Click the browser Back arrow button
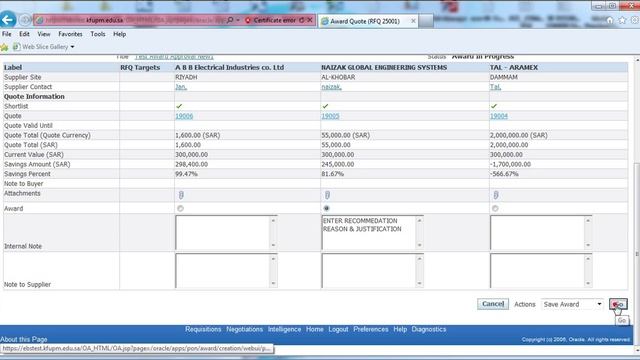The height and width of the screenshot is (360, 640). pyautogui.click(x=8, y=20)
